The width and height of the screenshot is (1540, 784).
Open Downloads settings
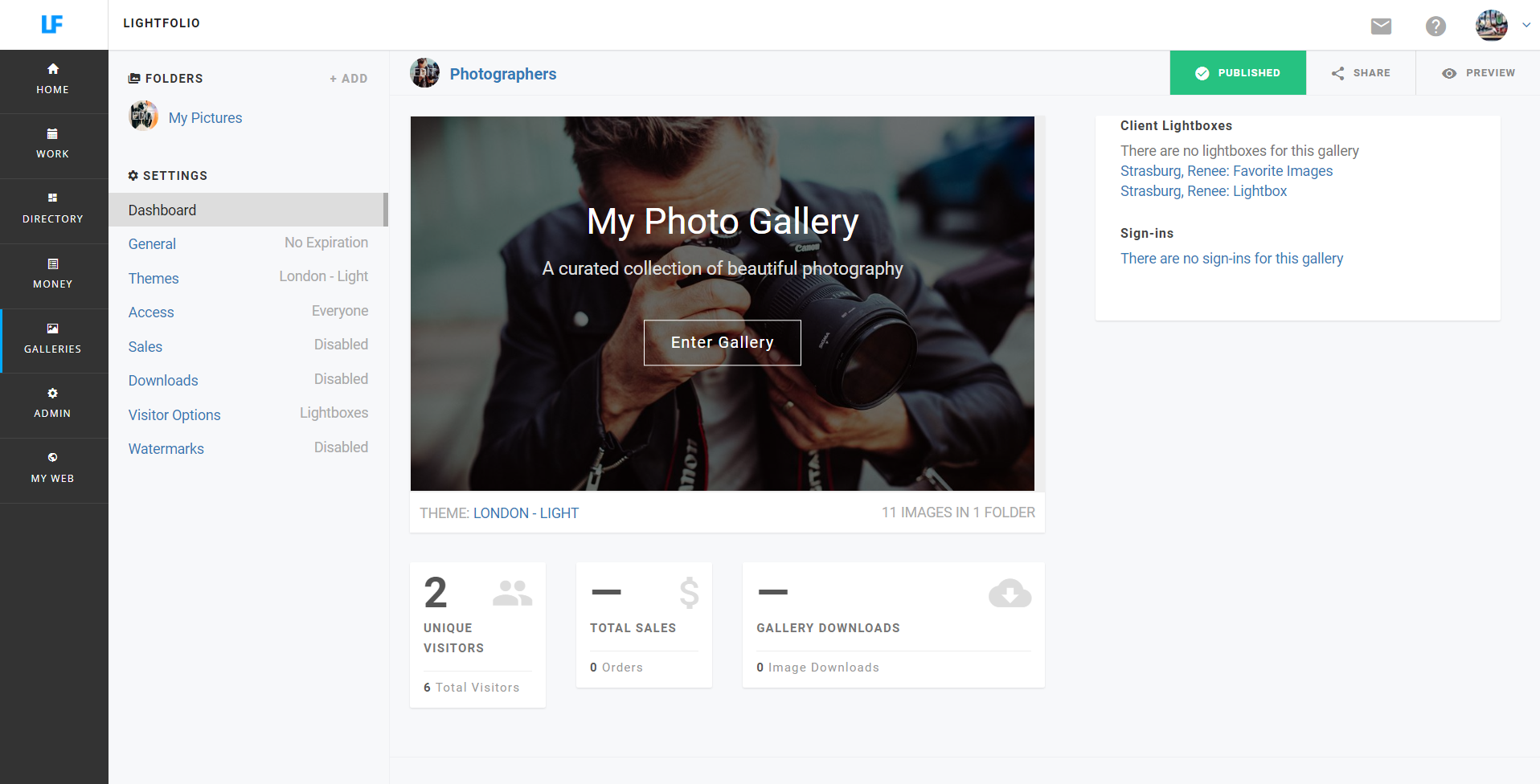click(163, 381)
